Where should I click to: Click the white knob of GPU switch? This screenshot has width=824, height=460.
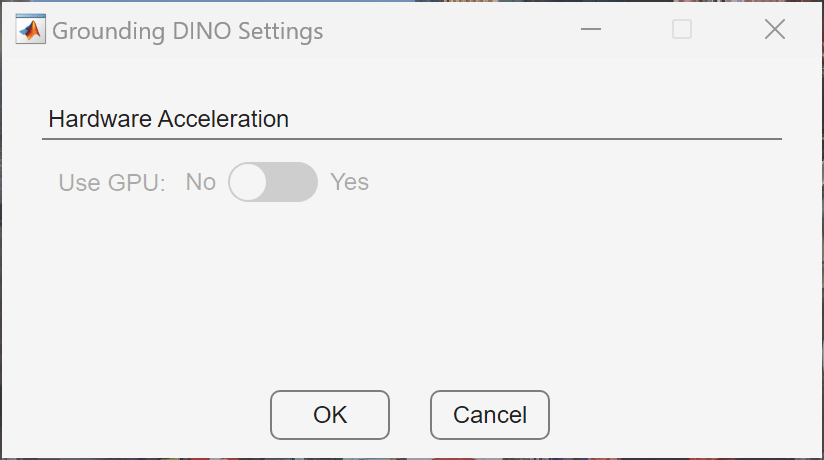[x=248, y=182]
